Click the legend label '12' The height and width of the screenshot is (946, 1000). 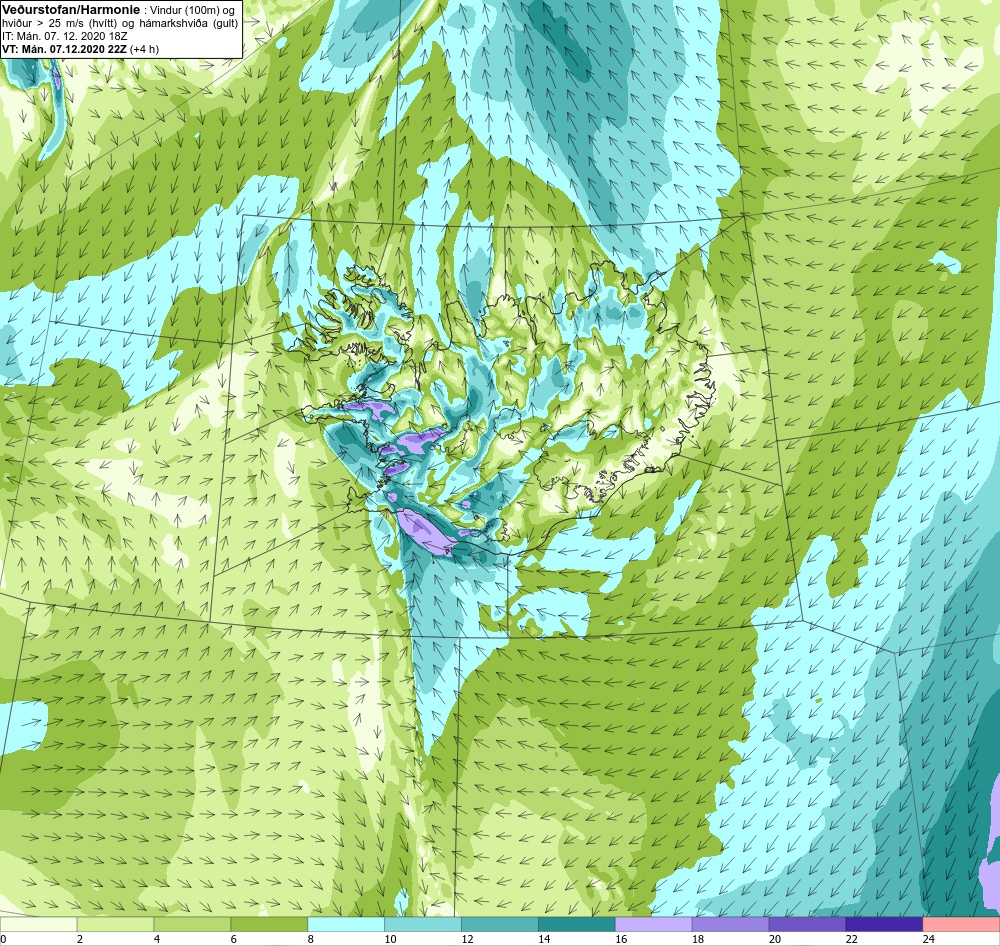[x=467, y=939]
